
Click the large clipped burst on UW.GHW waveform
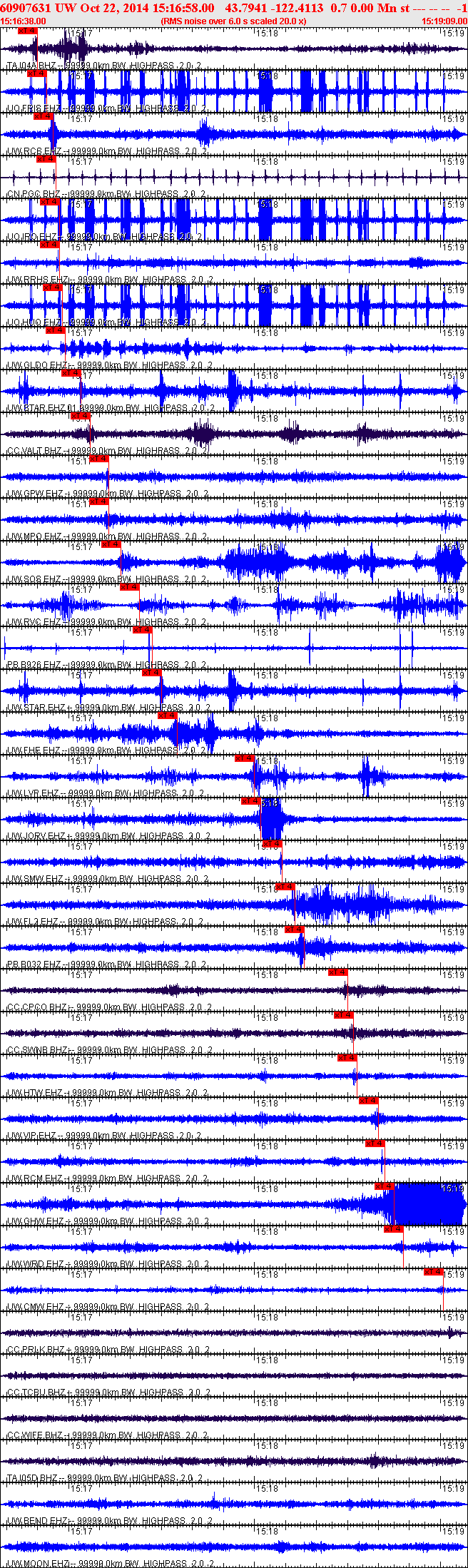coord(428,1204)
